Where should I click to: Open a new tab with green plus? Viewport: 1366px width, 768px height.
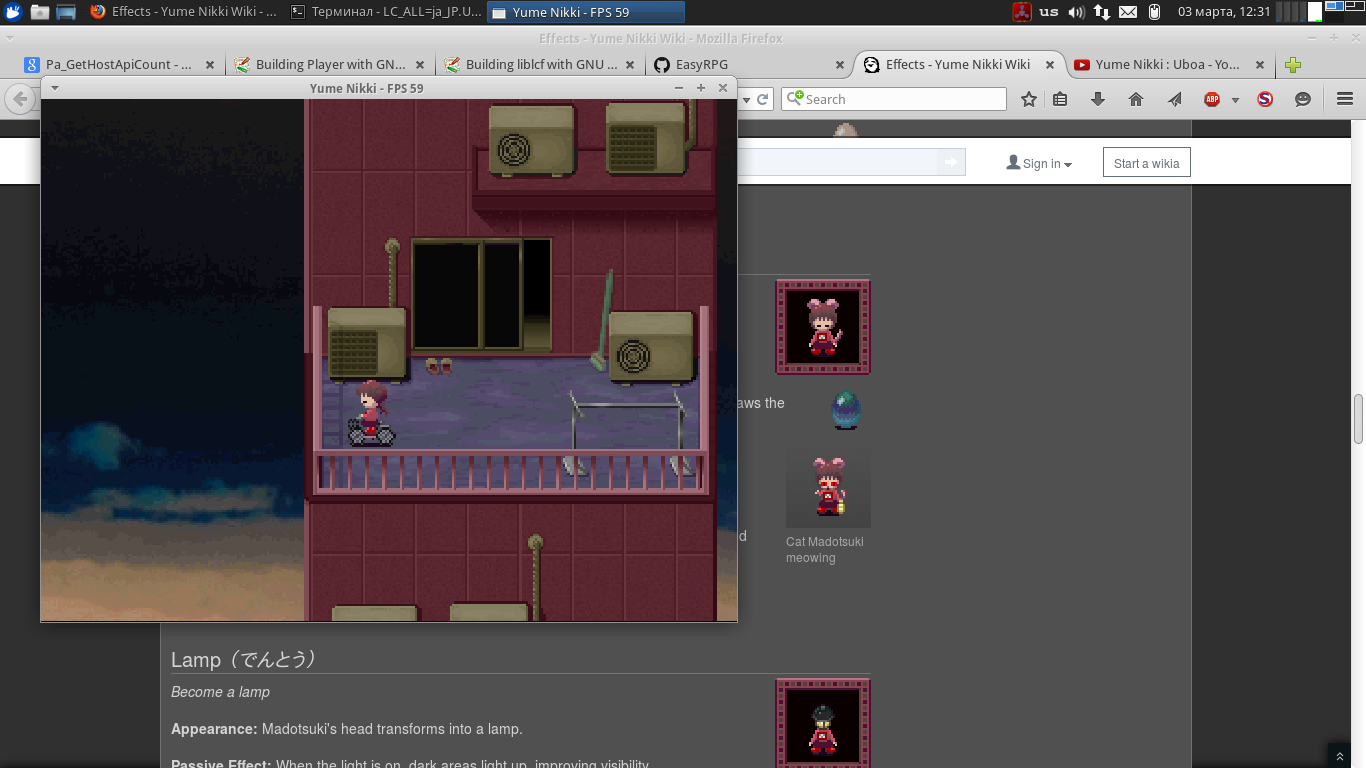1293,65
